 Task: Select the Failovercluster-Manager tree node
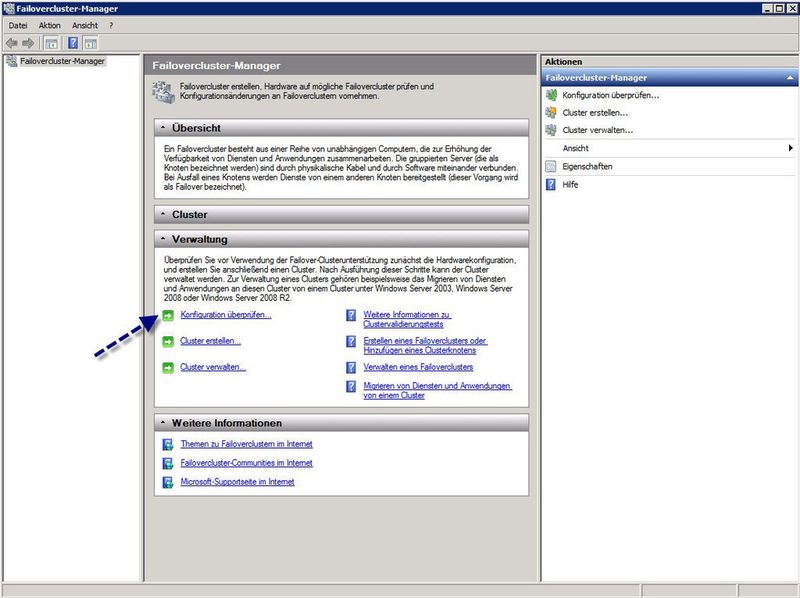(62, 61)
